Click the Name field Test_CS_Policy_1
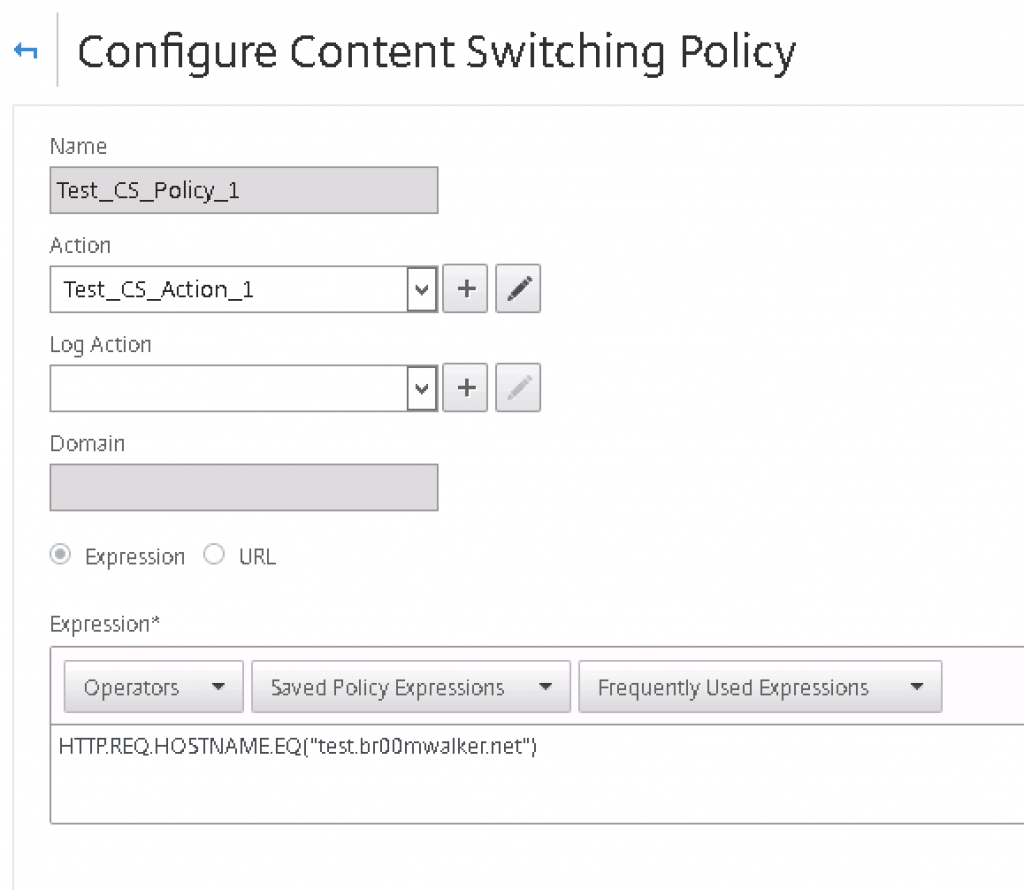The width and height of the screenshot is (1024, 890). pos(244,190)
